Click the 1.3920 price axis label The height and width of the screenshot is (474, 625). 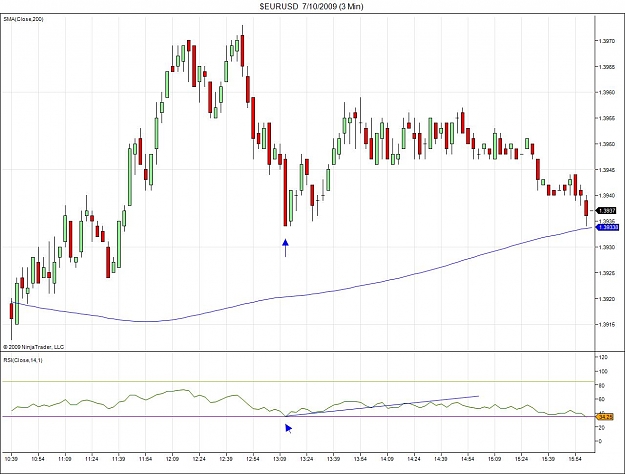click(x=607, y=299)
